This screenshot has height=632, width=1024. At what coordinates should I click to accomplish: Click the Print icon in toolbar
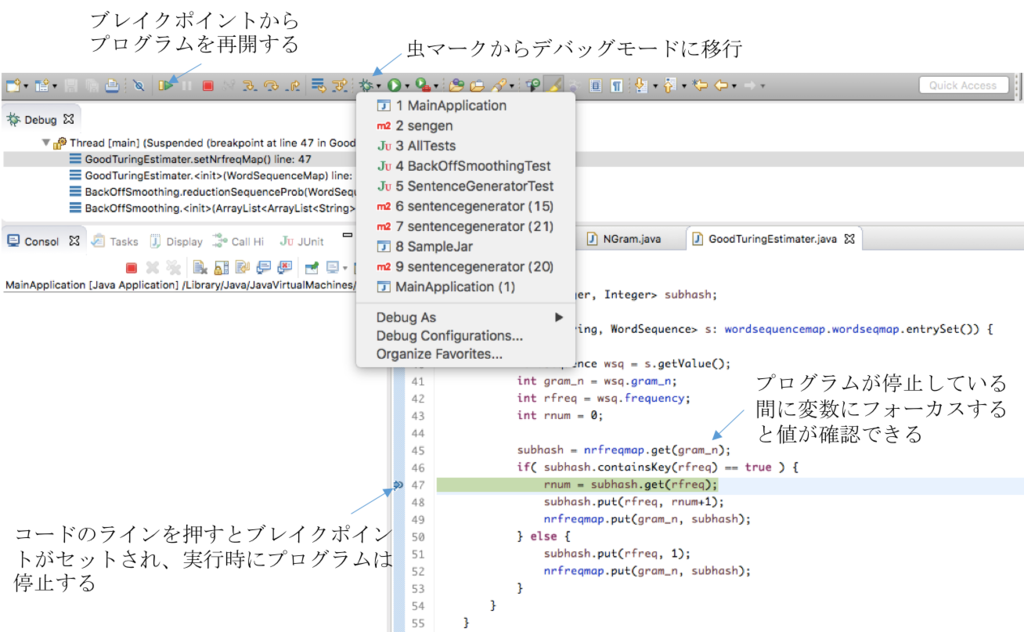point(112,86)
